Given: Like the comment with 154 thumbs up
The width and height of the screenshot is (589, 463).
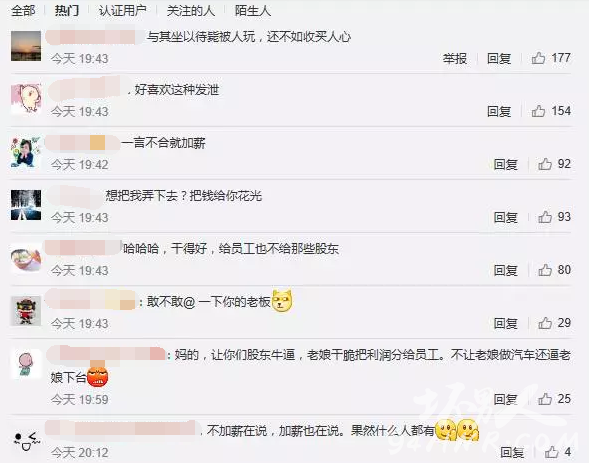Looking at the screenshot, I should 538,111.
